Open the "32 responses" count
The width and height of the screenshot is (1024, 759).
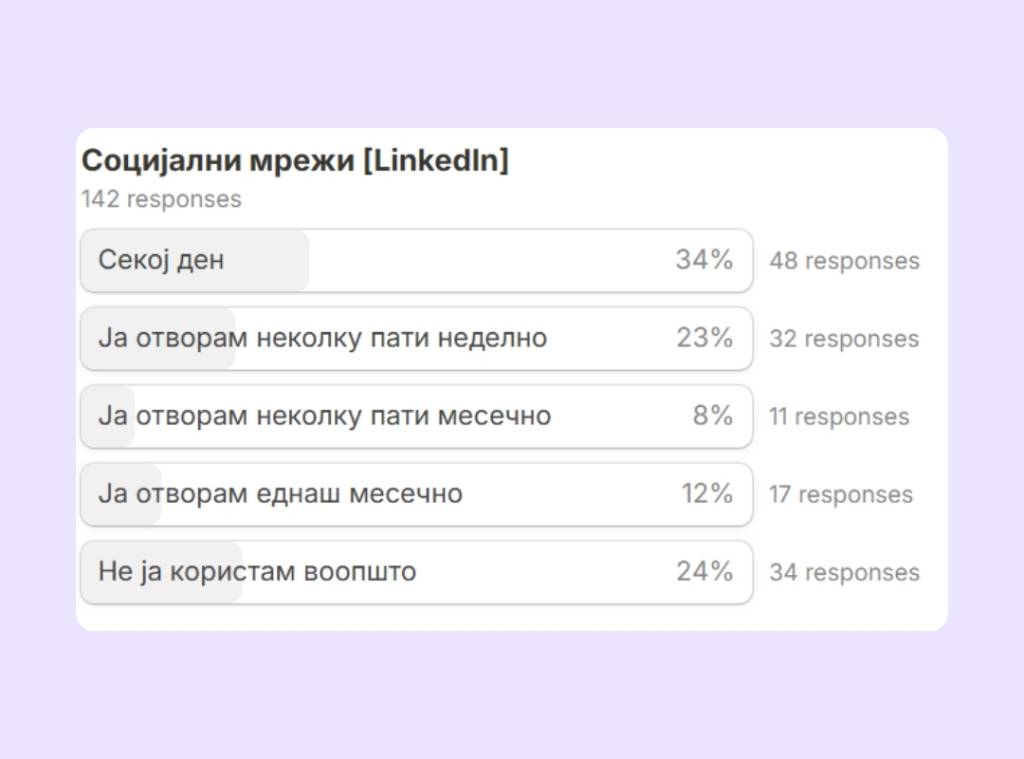[x=844, y=339]
